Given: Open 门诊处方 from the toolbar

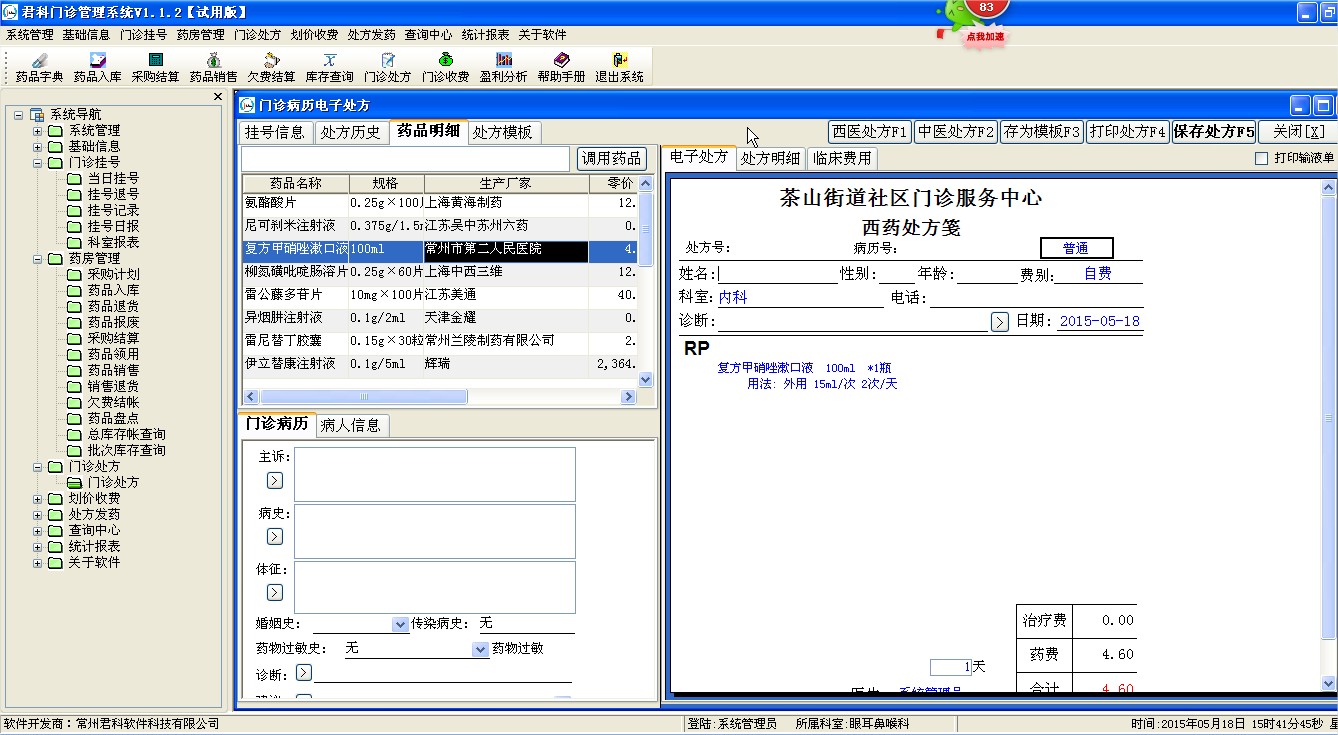Looking at the screenshot, I should 387,68.
